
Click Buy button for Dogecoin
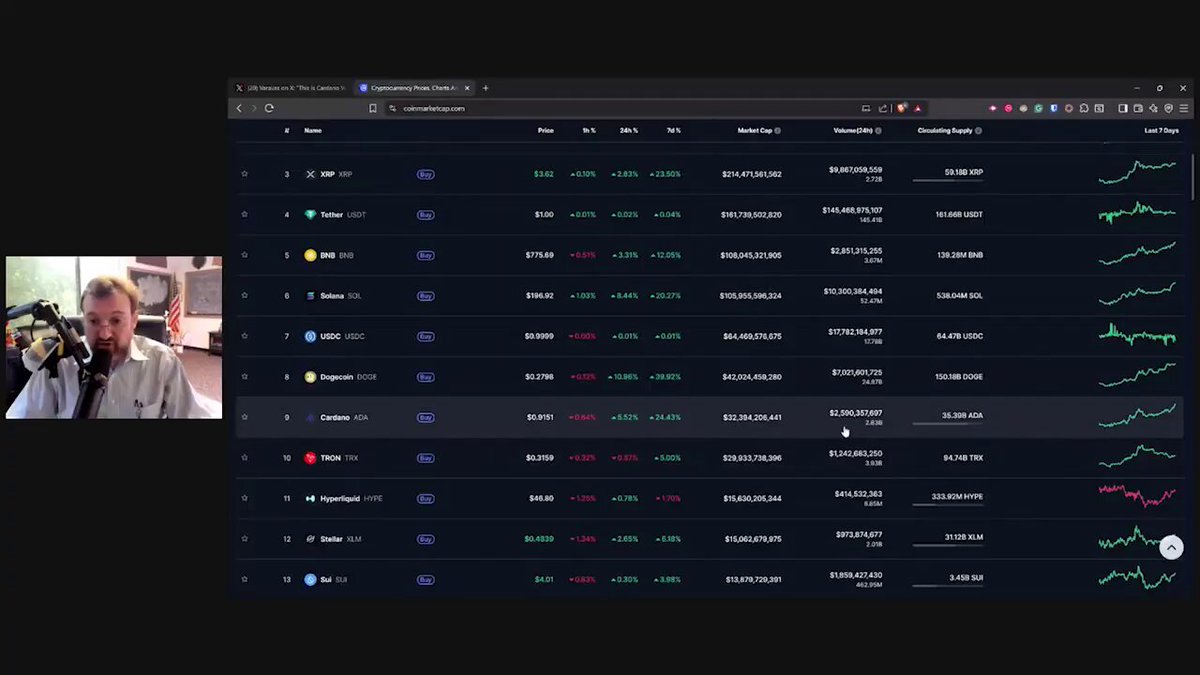(x=425, y=377)
